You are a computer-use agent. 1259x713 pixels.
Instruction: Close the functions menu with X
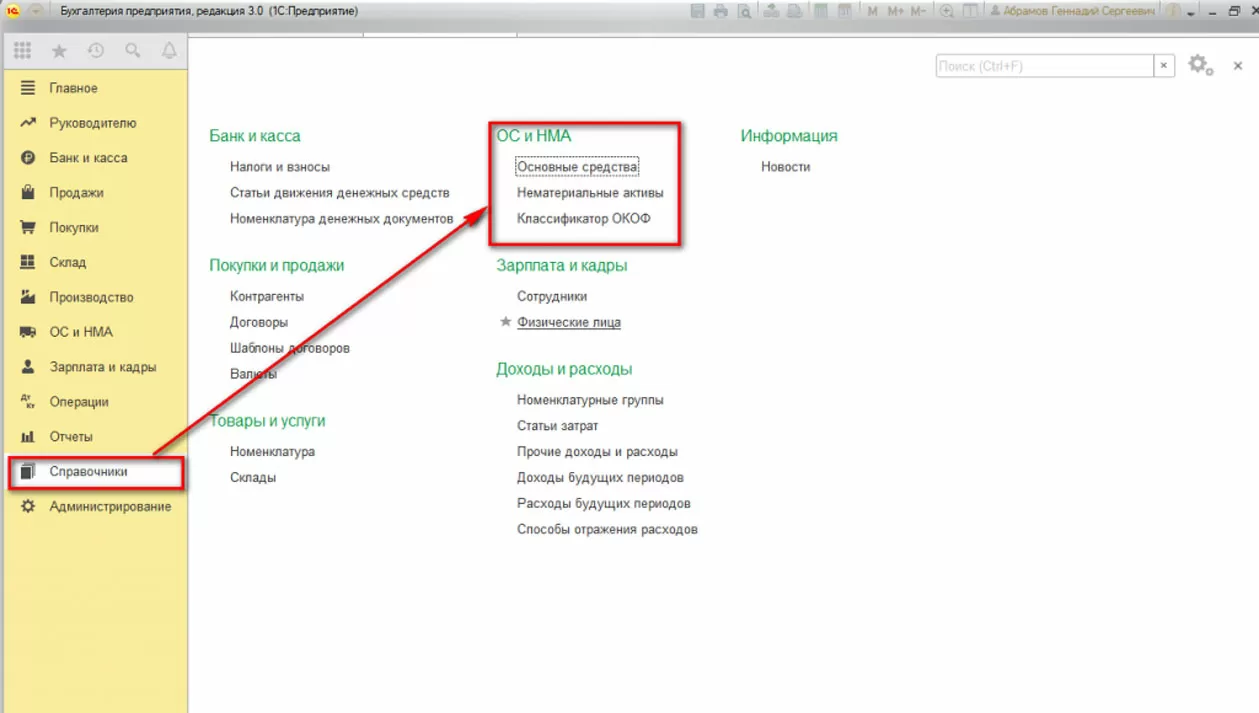(1238, 66)
